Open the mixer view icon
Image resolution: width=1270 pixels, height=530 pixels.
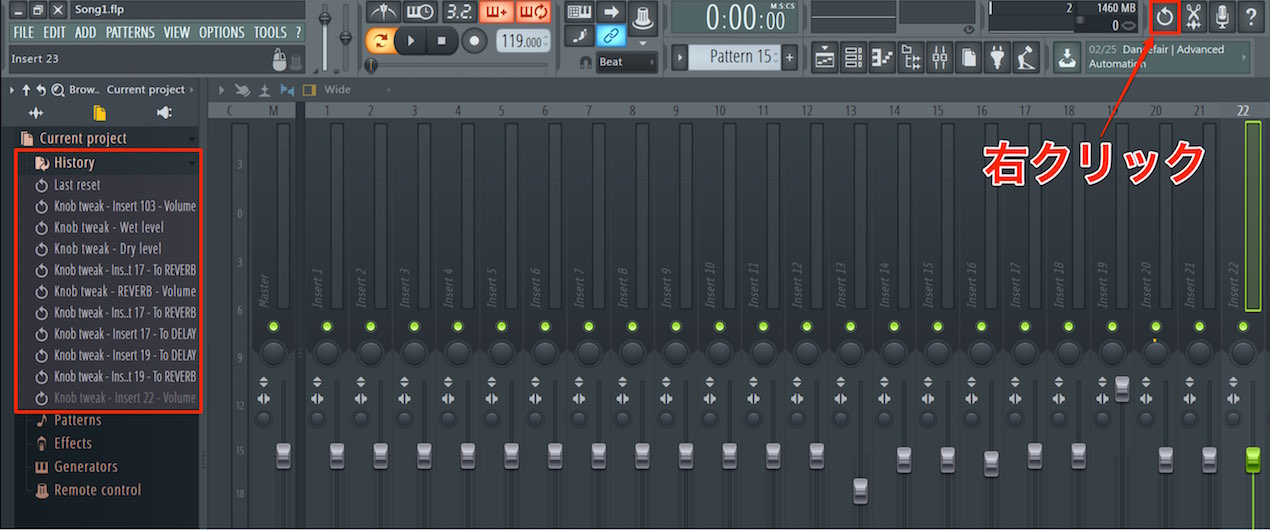940,58
